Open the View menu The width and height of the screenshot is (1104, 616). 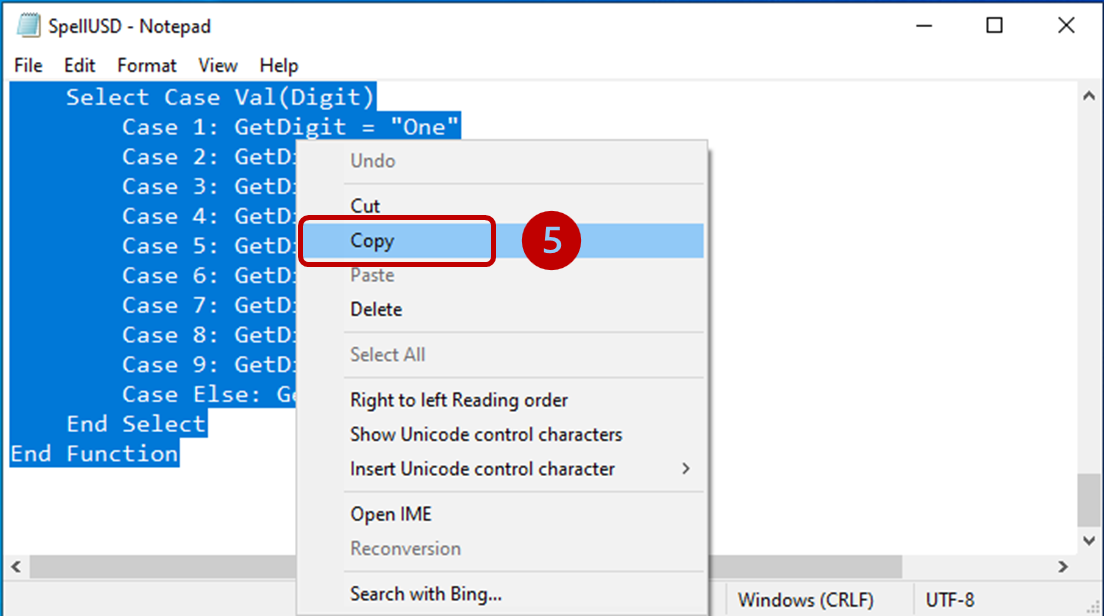(218, 65)
